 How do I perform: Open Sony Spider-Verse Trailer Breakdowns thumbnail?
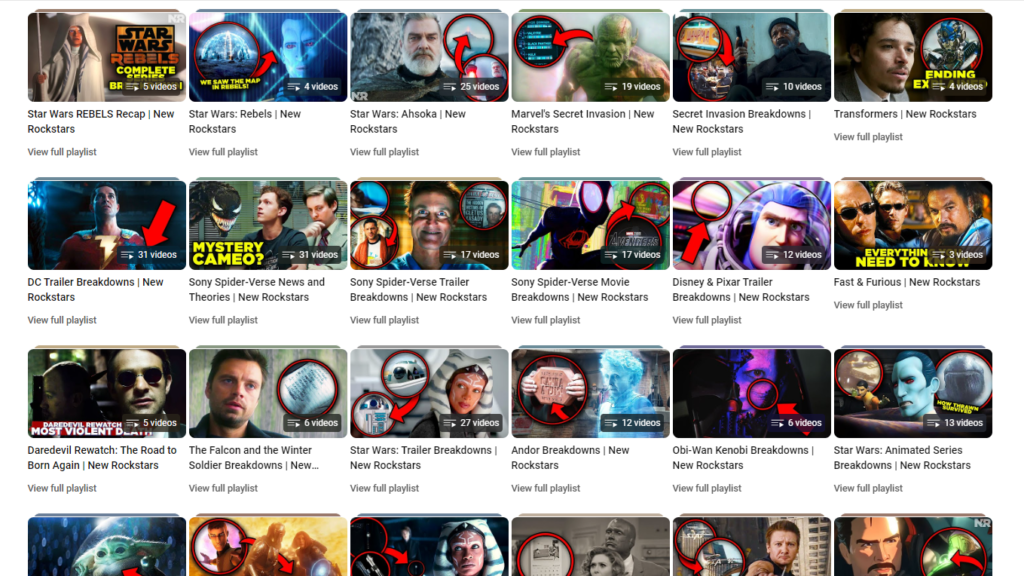(429, 225)
